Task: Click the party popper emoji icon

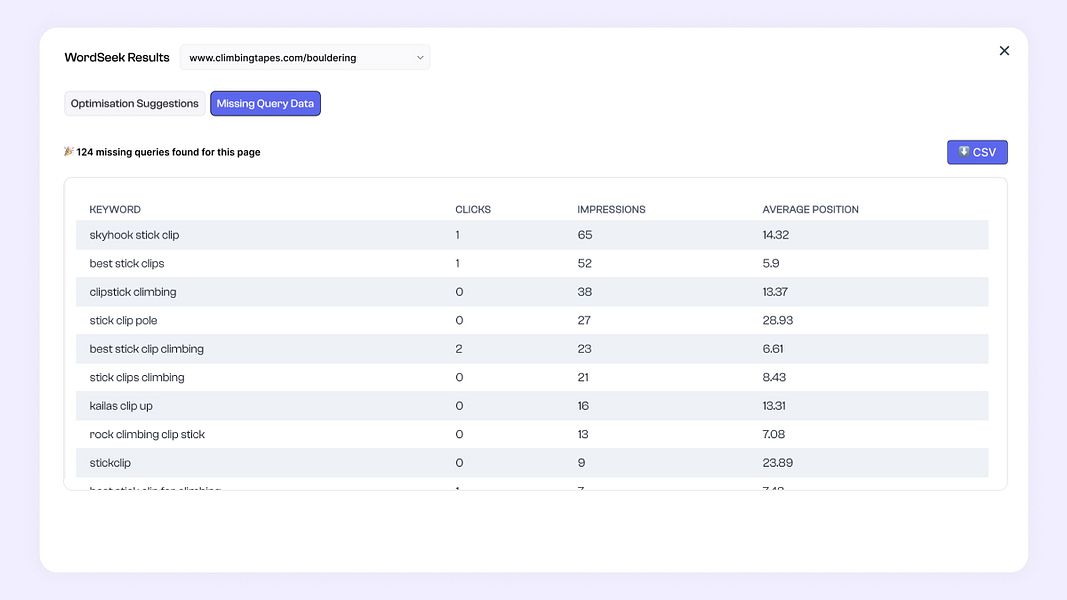Action: pos(69,152)
